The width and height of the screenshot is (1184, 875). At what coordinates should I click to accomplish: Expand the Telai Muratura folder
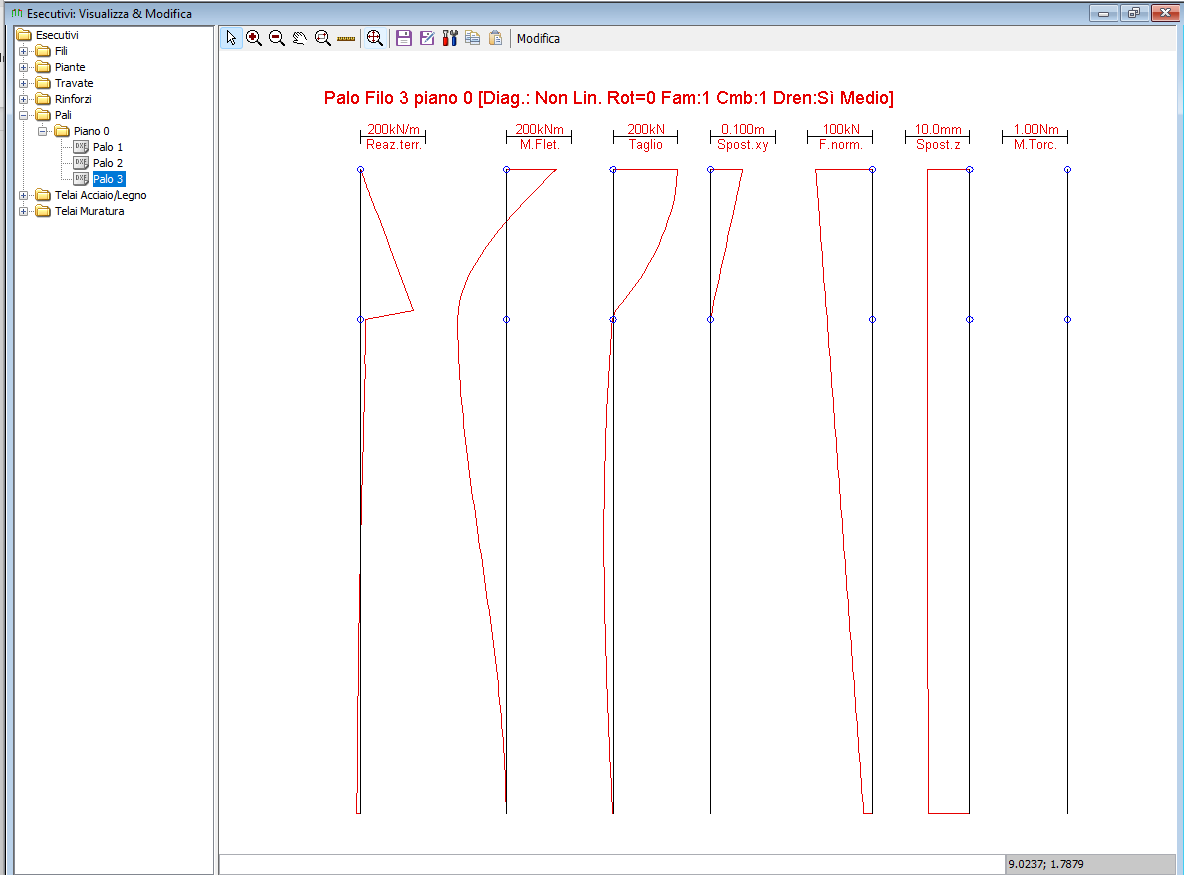[23, 211]
